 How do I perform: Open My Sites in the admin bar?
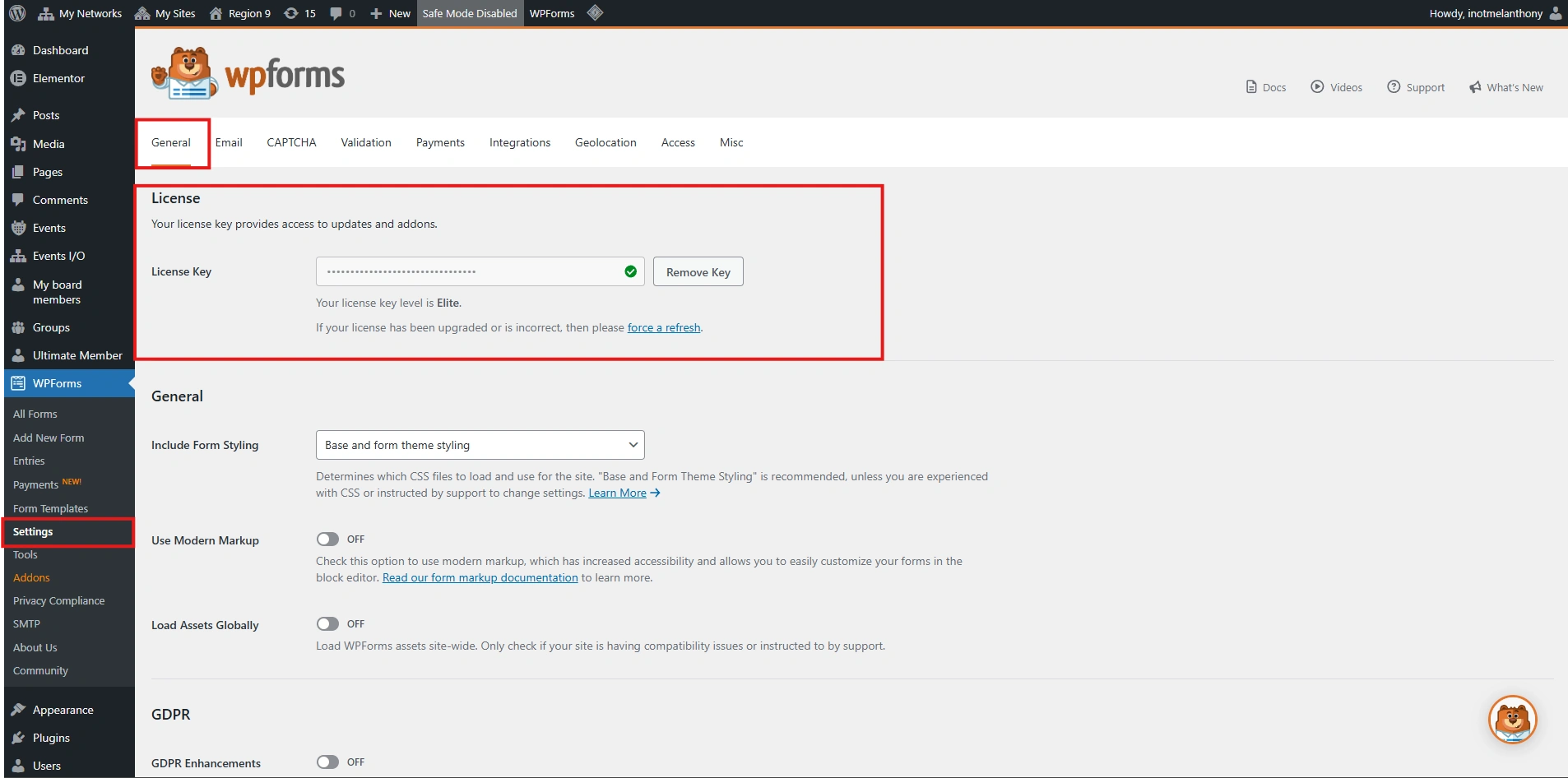[165, 13]
